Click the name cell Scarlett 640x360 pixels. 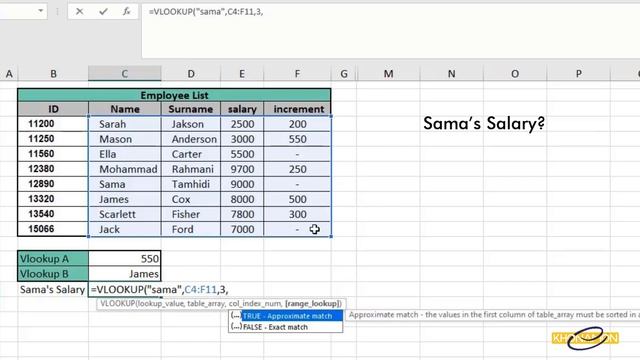pyautogui.click(x=124, y=214)
